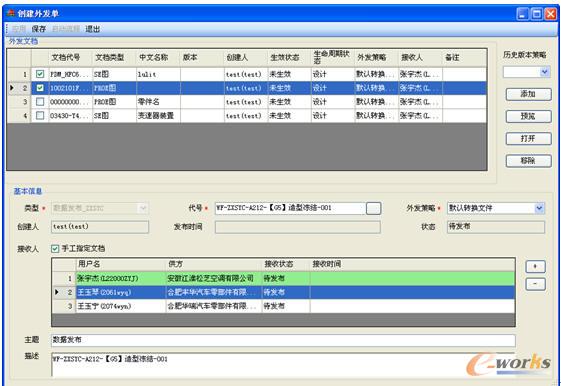Click the minus button to remove recipient
The width and height of the screenshot is (561, 386).
click(x=535, y=284)
